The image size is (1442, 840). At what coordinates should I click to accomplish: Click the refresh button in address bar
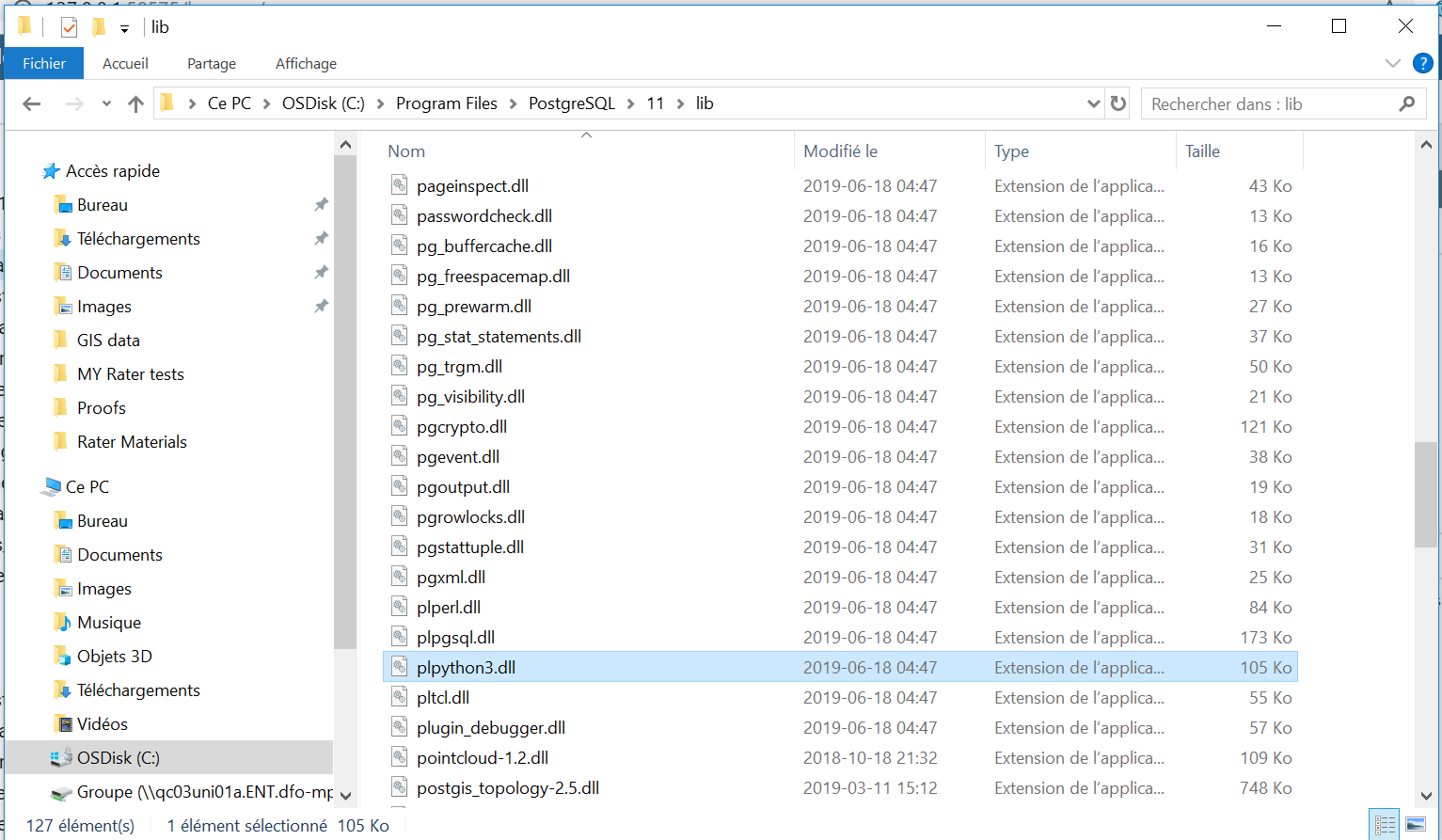click(1118, 103)
